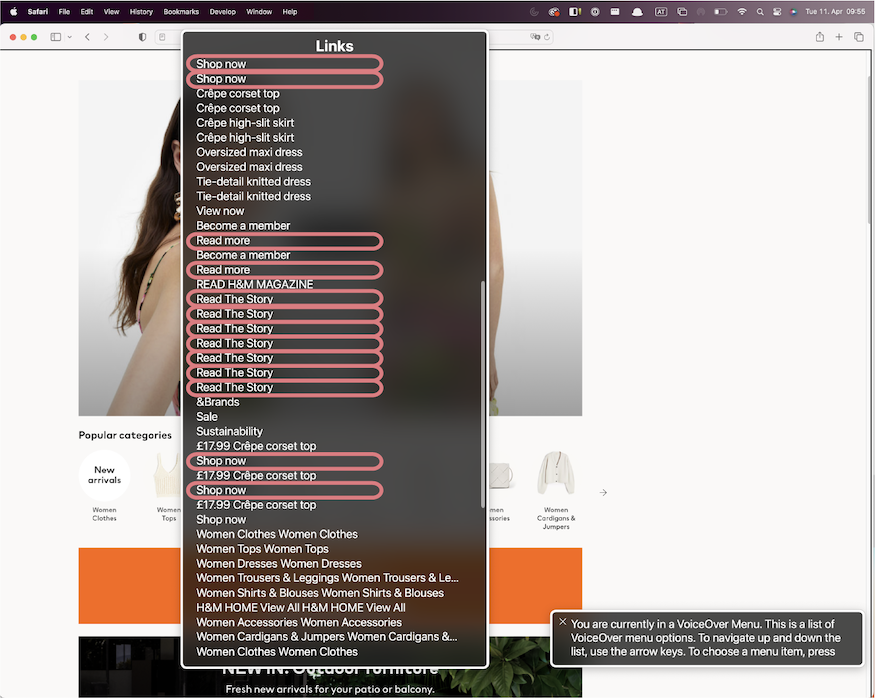Open the Safari menu

coord(38,12)
